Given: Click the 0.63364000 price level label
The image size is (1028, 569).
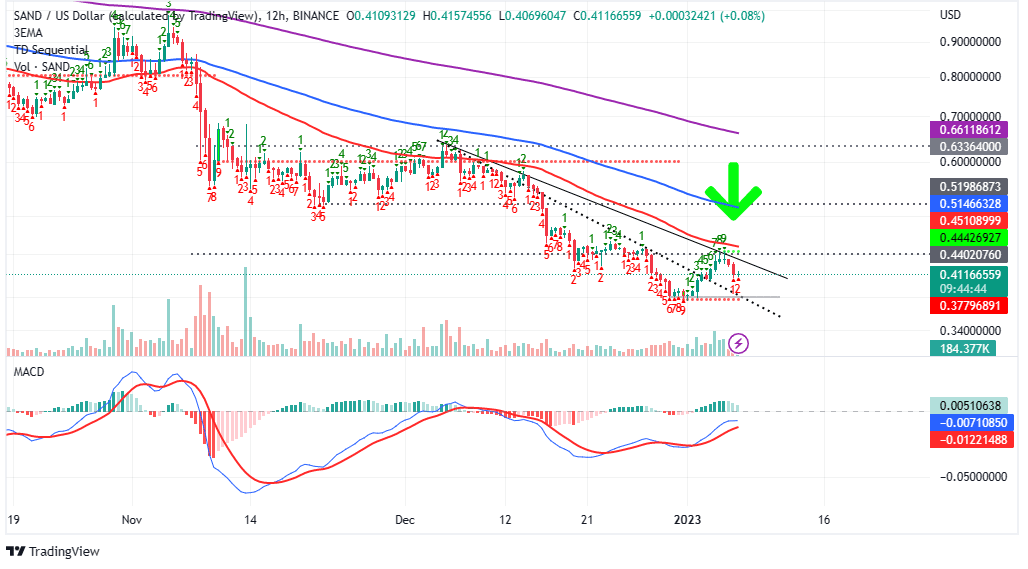Looking at the screenshot, I should tap(970, 146).
